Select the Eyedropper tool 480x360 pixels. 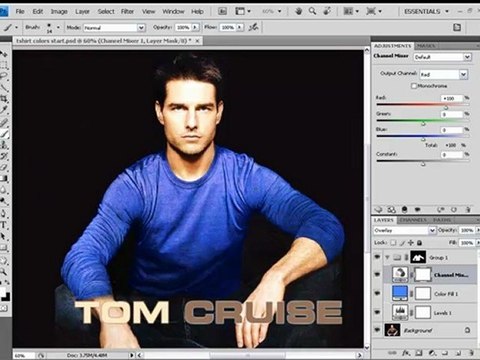4,110
